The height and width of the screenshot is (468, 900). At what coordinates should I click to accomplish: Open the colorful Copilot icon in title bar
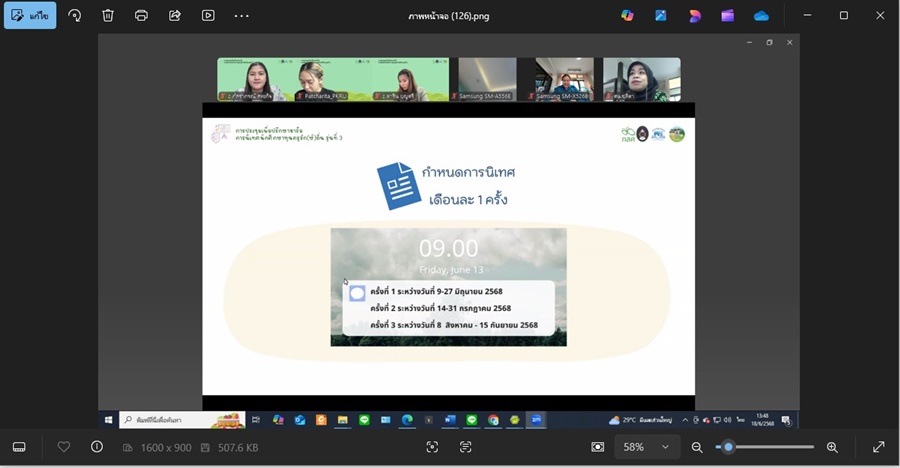[627, 16]
